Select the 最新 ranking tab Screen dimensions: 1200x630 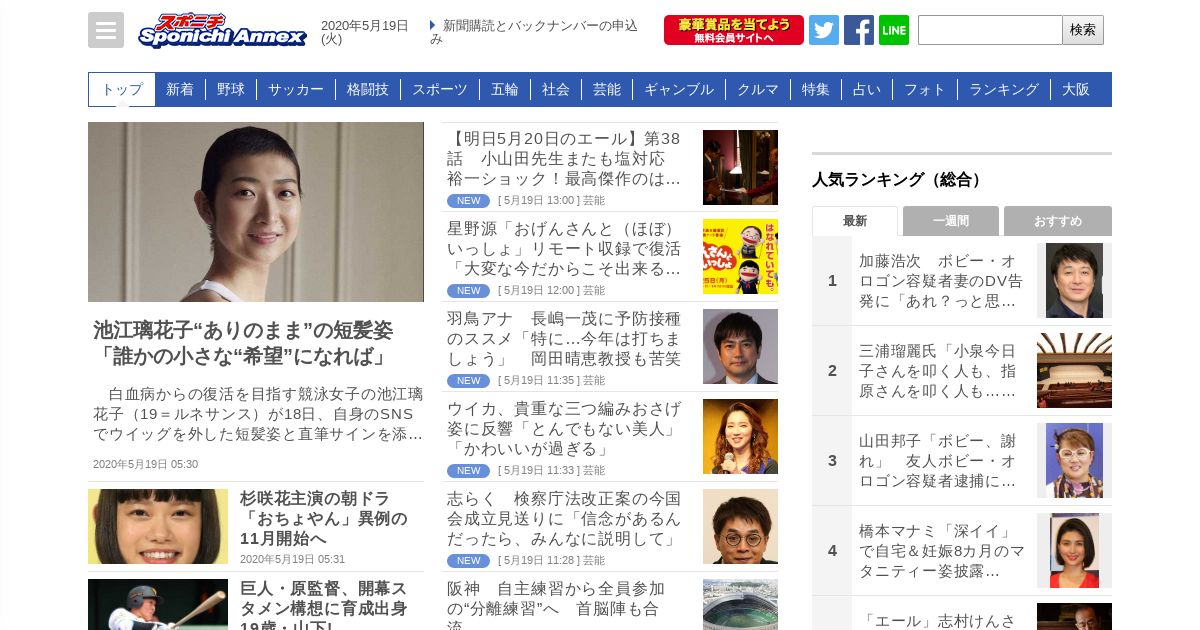[x=855, y=221]
